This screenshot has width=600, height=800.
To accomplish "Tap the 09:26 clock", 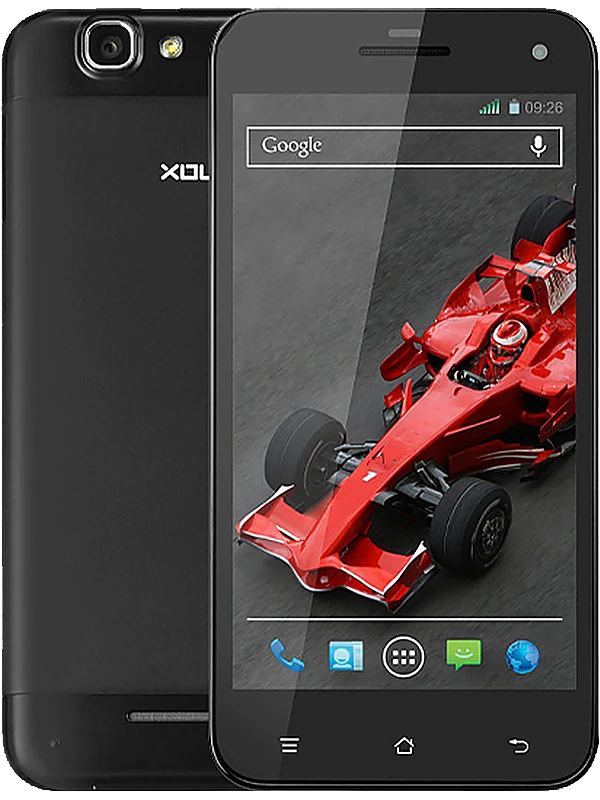I will (x=544, y=107).
